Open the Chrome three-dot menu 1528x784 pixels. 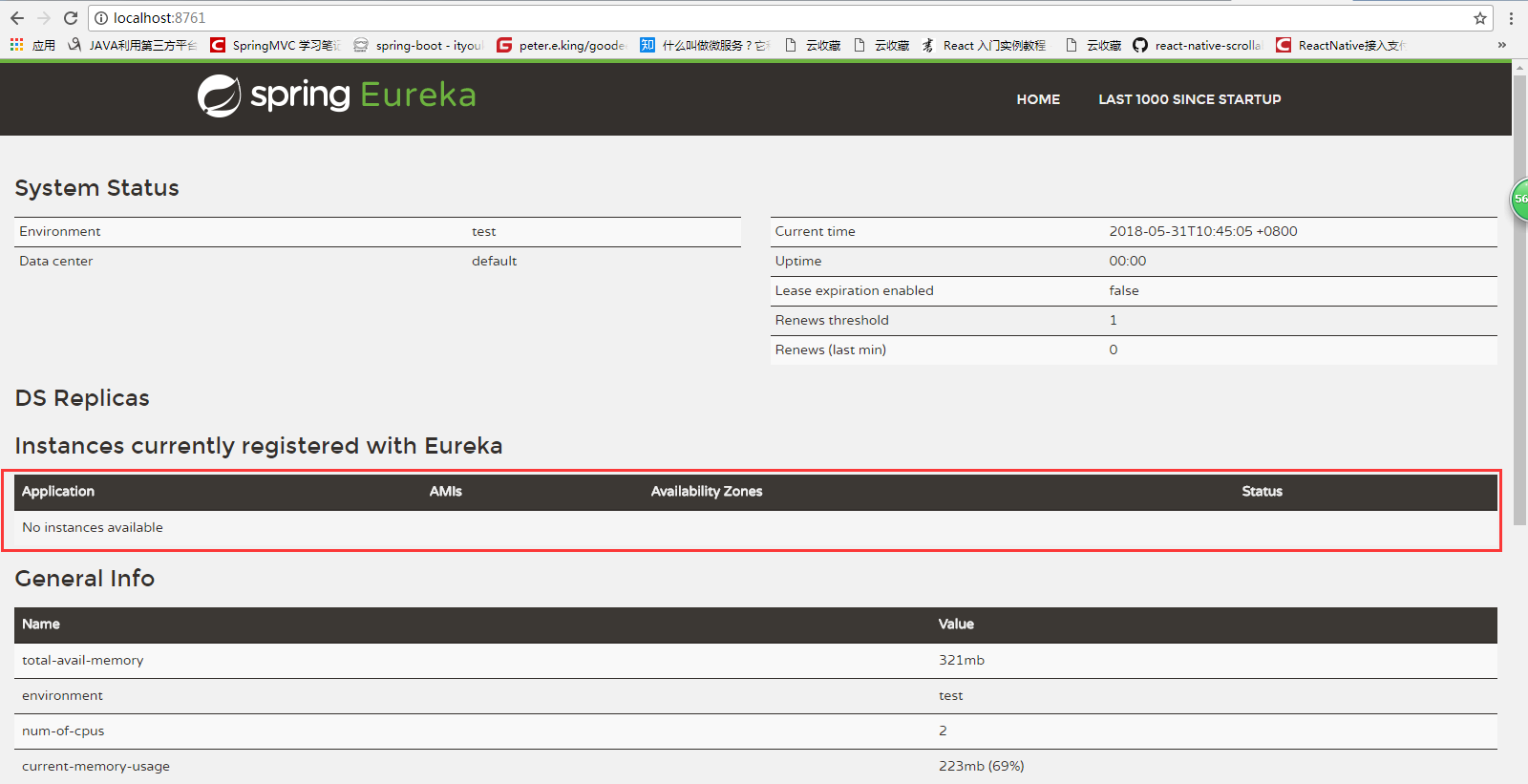point(1511,18)
